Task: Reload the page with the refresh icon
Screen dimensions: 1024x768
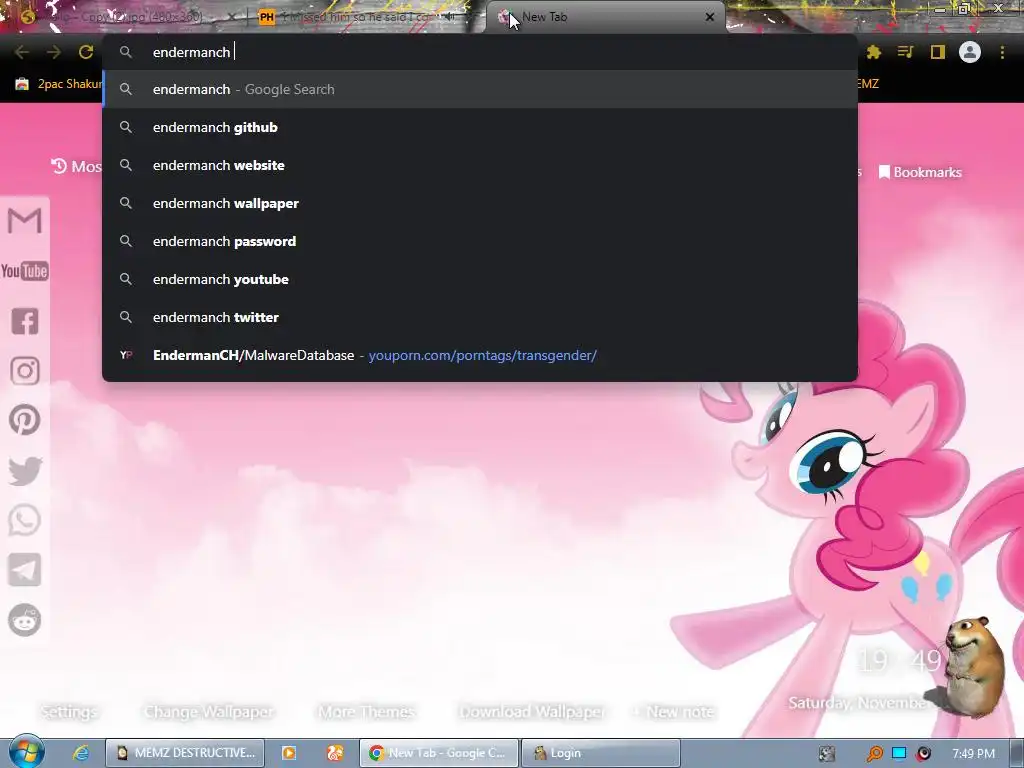Action: [86, 52]
